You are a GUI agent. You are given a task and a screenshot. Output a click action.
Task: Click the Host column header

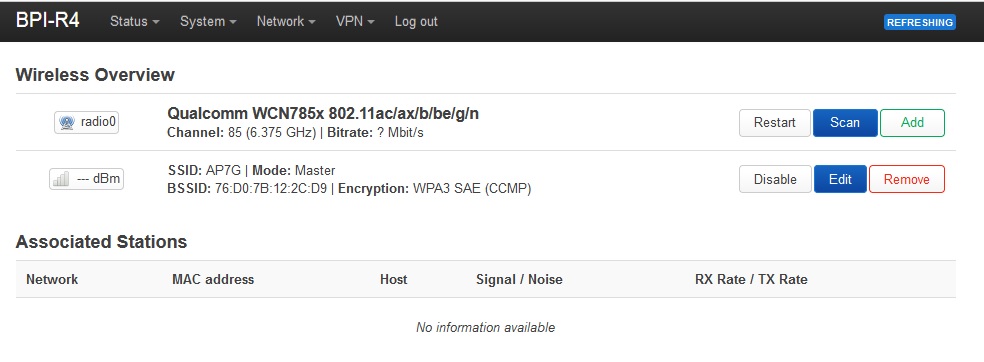pyautogui.click(x=393, y=279)
